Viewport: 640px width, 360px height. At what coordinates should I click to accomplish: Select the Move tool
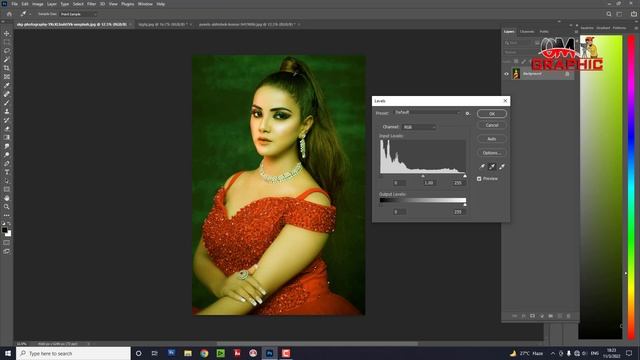[x=7, y=33]
